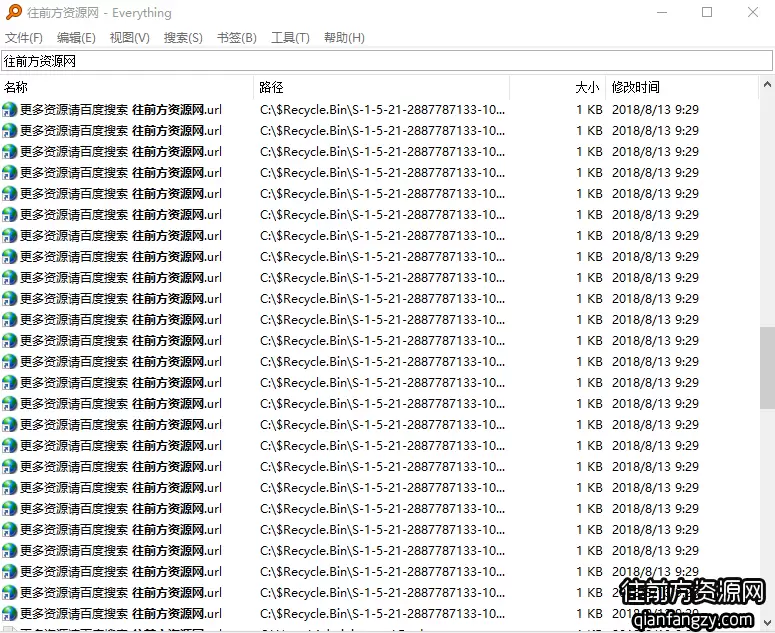Screen dimensions: 775x633
Task: Open the 搜索(S) menu
Action: pyautogui.click(x=183, y=38)
